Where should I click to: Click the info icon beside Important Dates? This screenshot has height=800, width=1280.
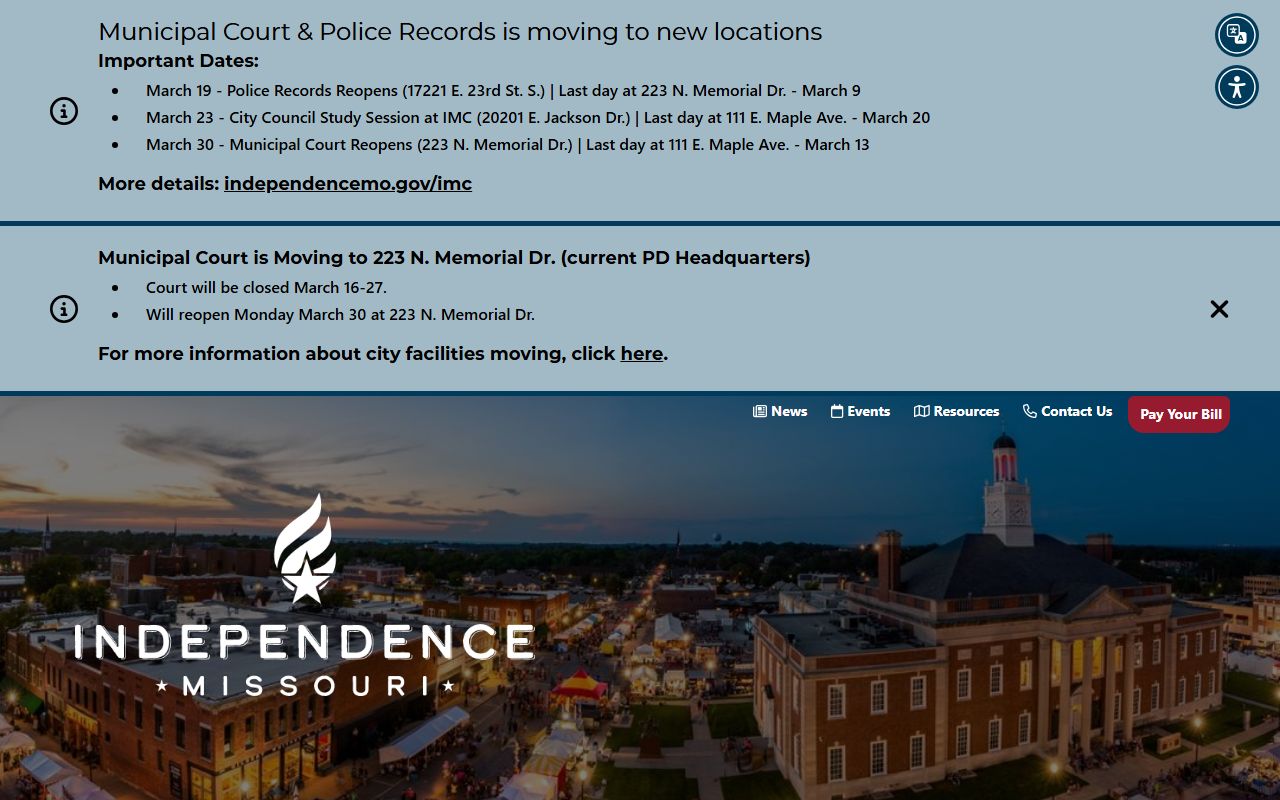[64, 111]
